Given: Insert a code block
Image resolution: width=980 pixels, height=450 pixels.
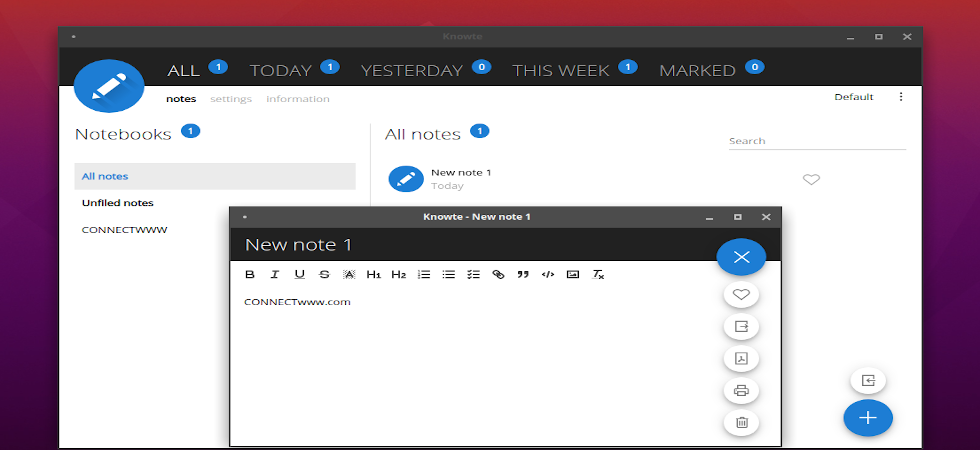Looking at the screenshot, I should (x=548, y=274).
